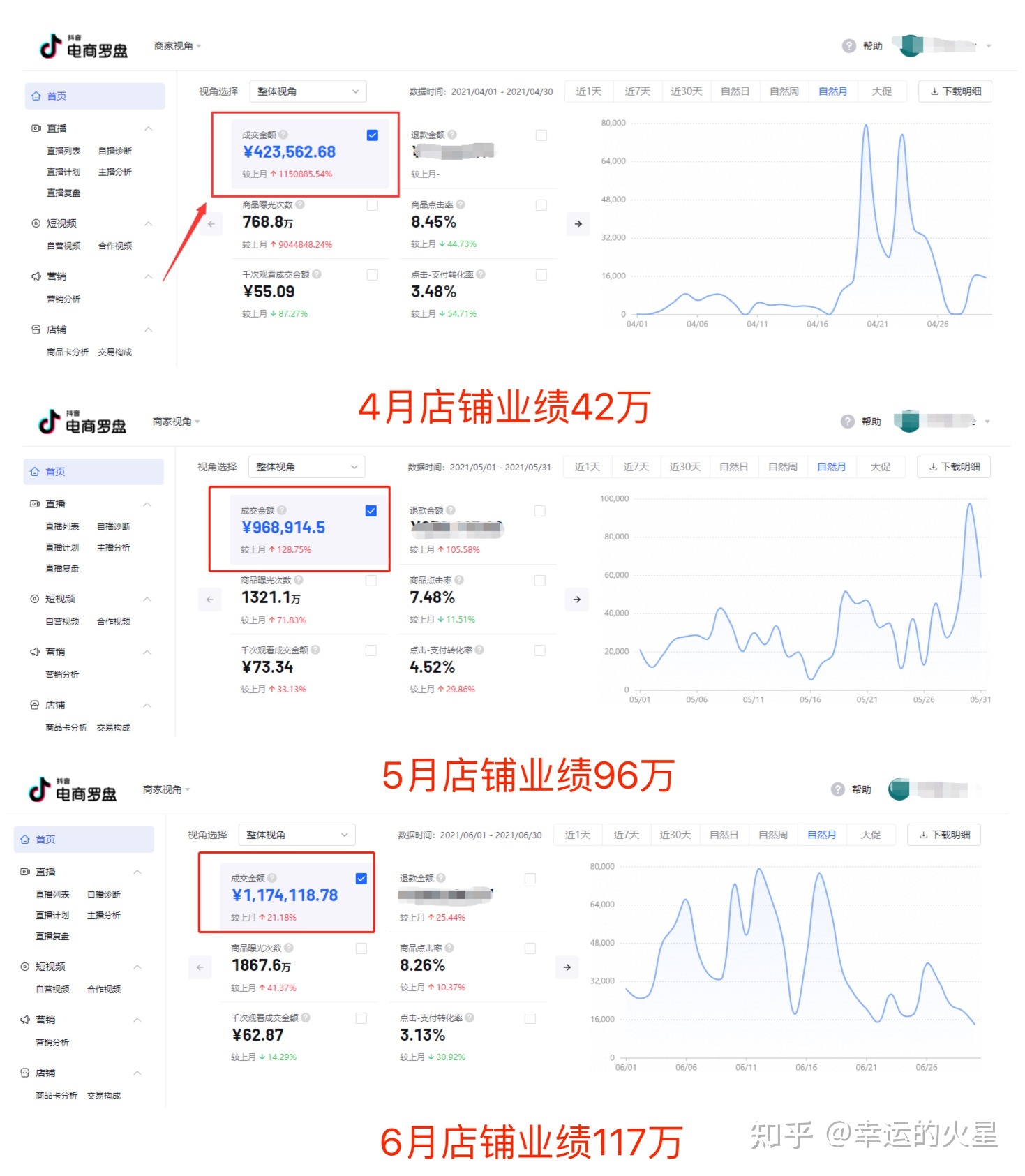Select the 大促 tab in the May panel
1025x1176 pixels.
[881, 467]
